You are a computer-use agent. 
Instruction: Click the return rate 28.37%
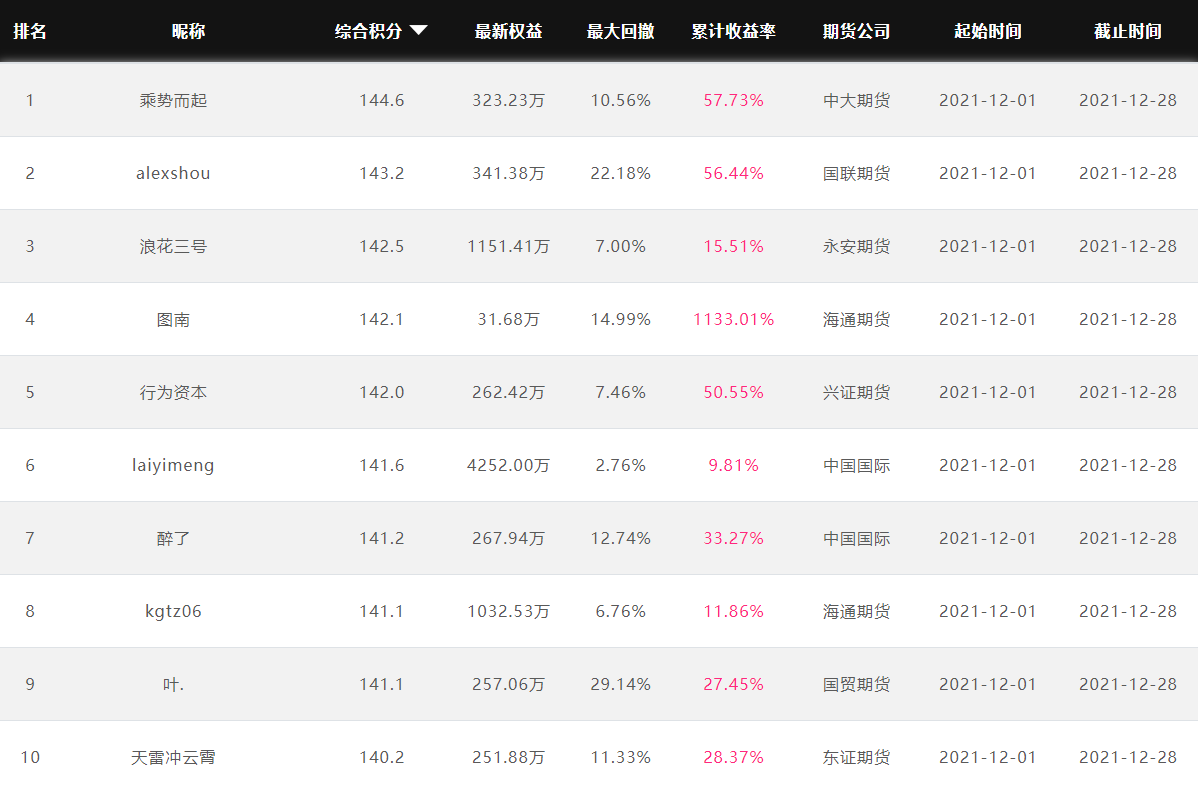point(733,757)
